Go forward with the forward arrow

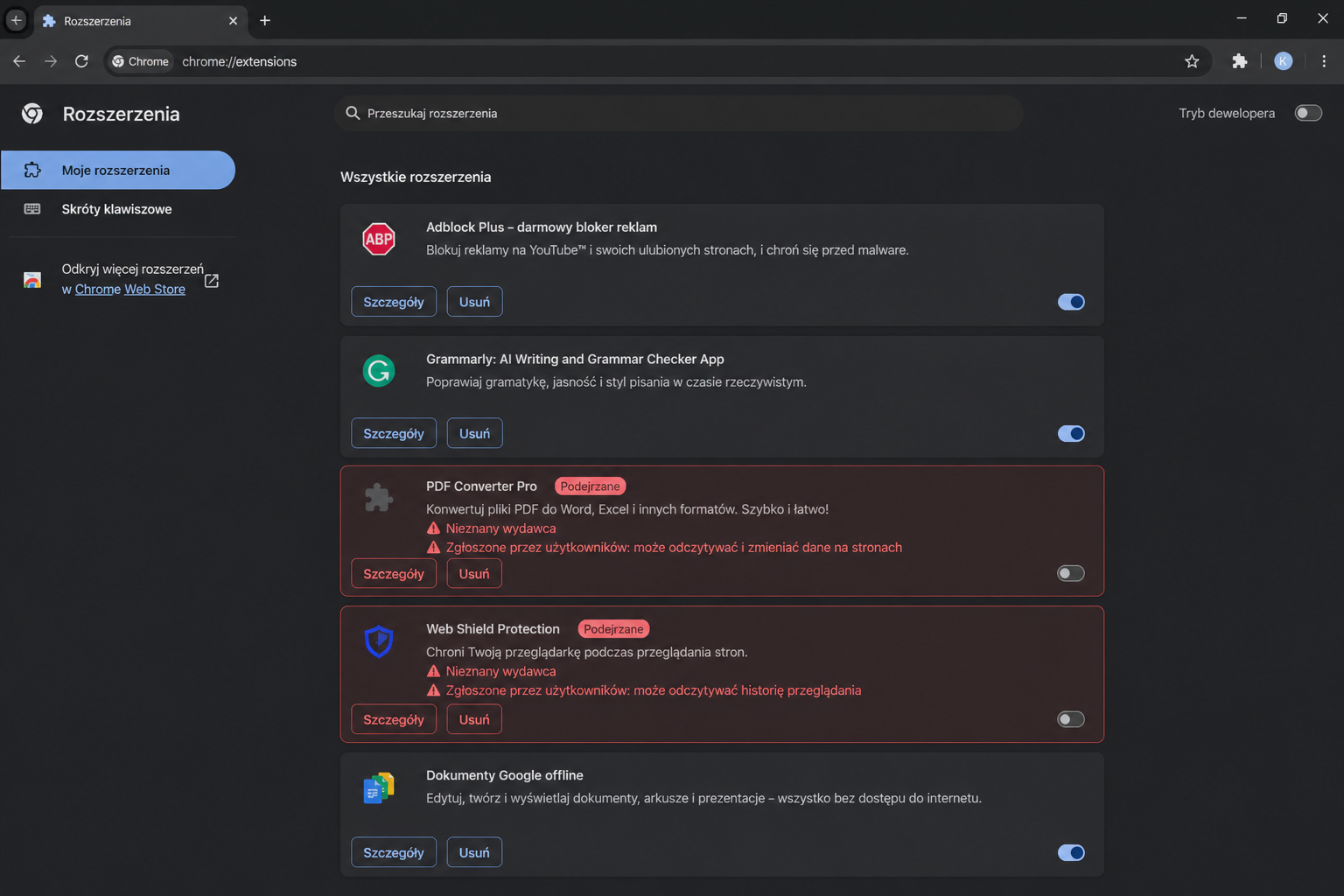coord(51,61)
